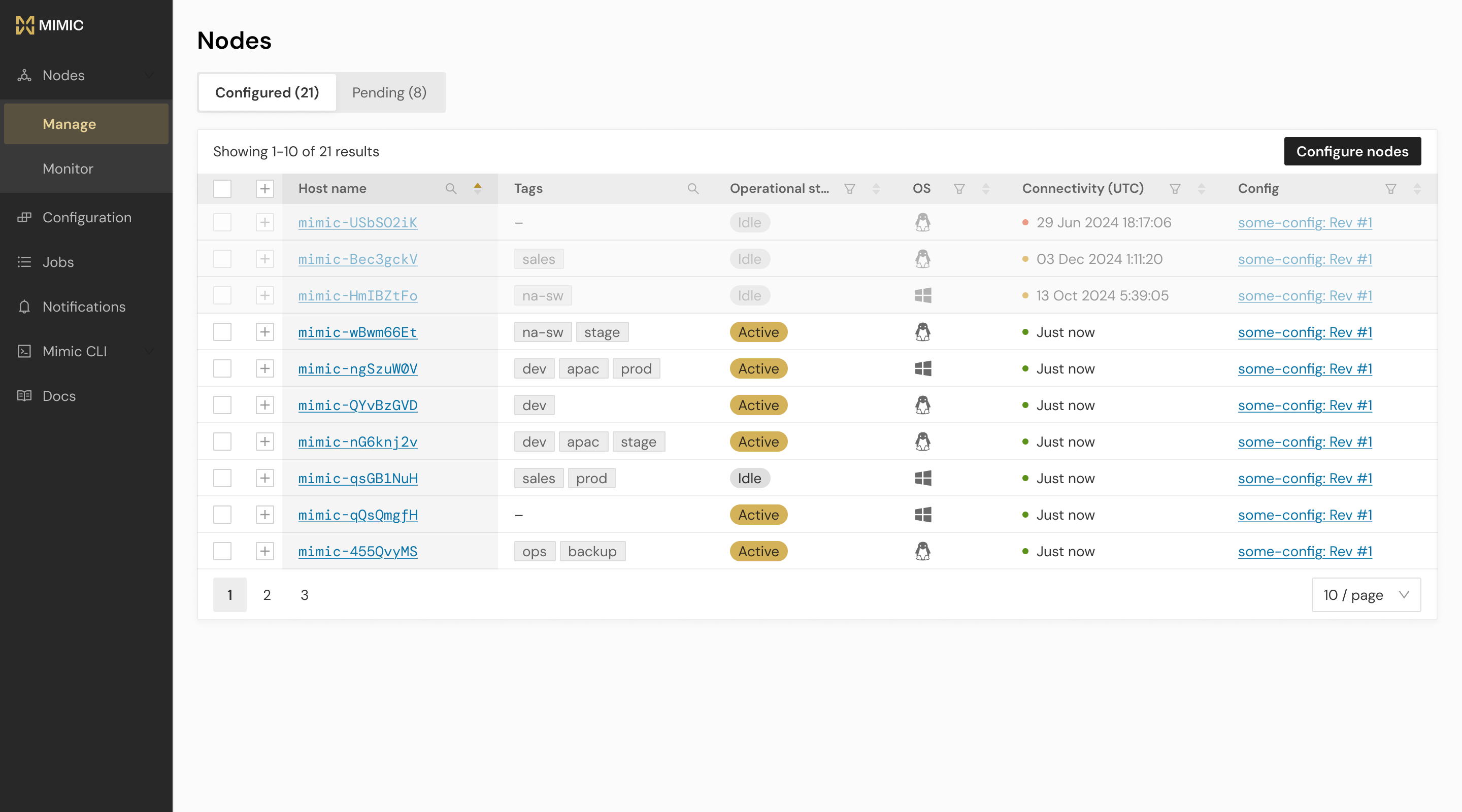Expand row details for mimic-455QvyMS
The width and height of the screenshot is (1462, 812).
click(265, 551)
